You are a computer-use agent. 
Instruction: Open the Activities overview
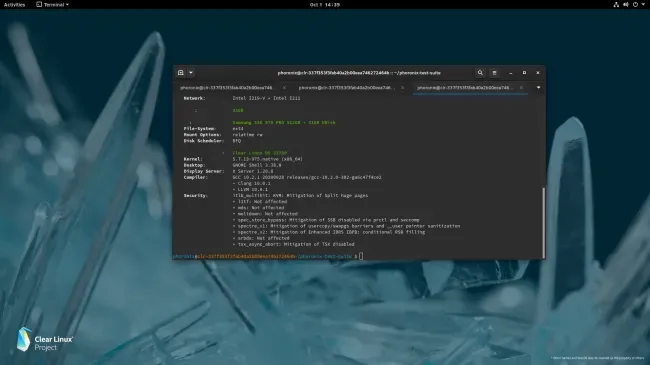15,5
